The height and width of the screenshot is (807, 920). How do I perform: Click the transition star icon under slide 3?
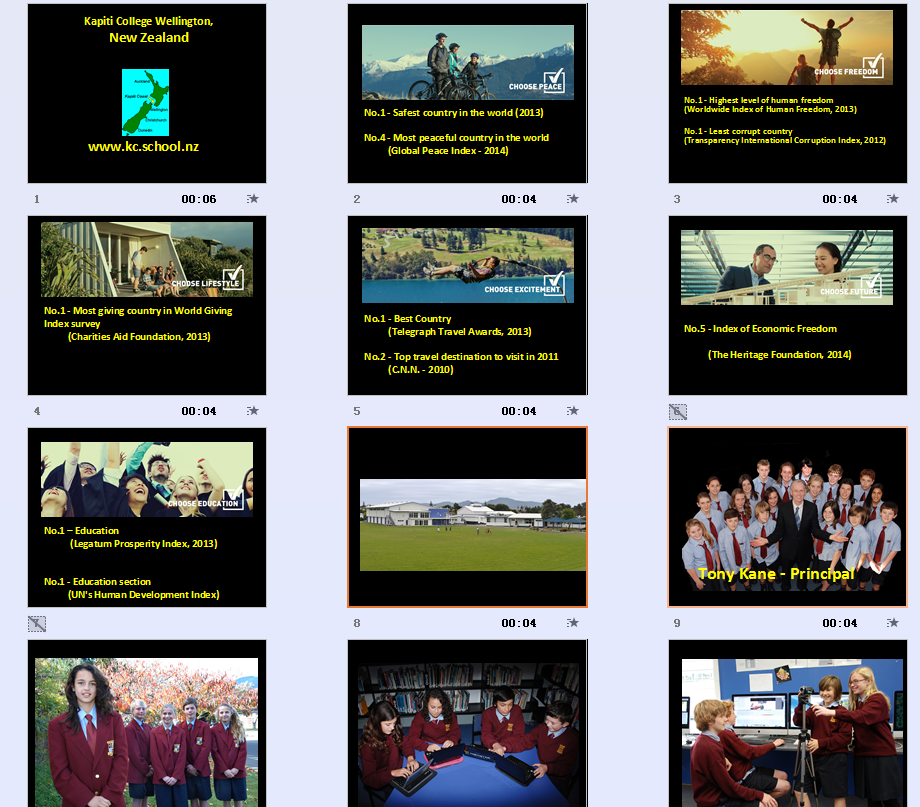(x=893, y=199)
